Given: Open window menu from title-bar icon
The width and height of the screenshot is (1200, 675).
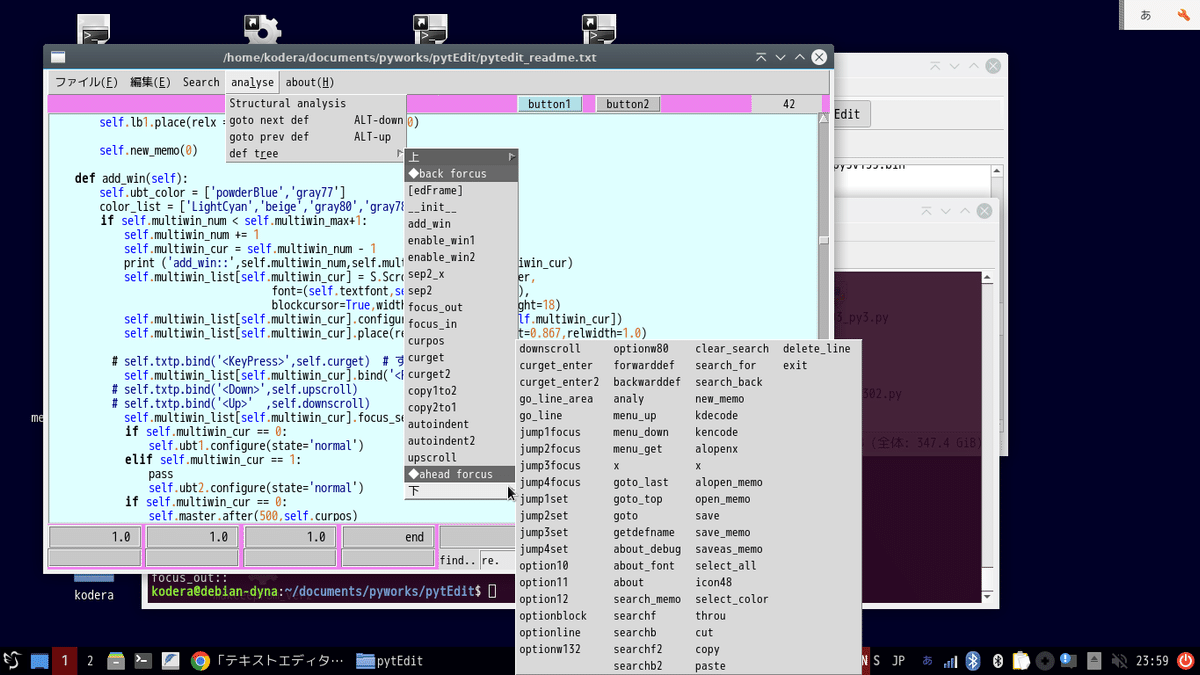Looking at the screenshot, I should [57, 57].
